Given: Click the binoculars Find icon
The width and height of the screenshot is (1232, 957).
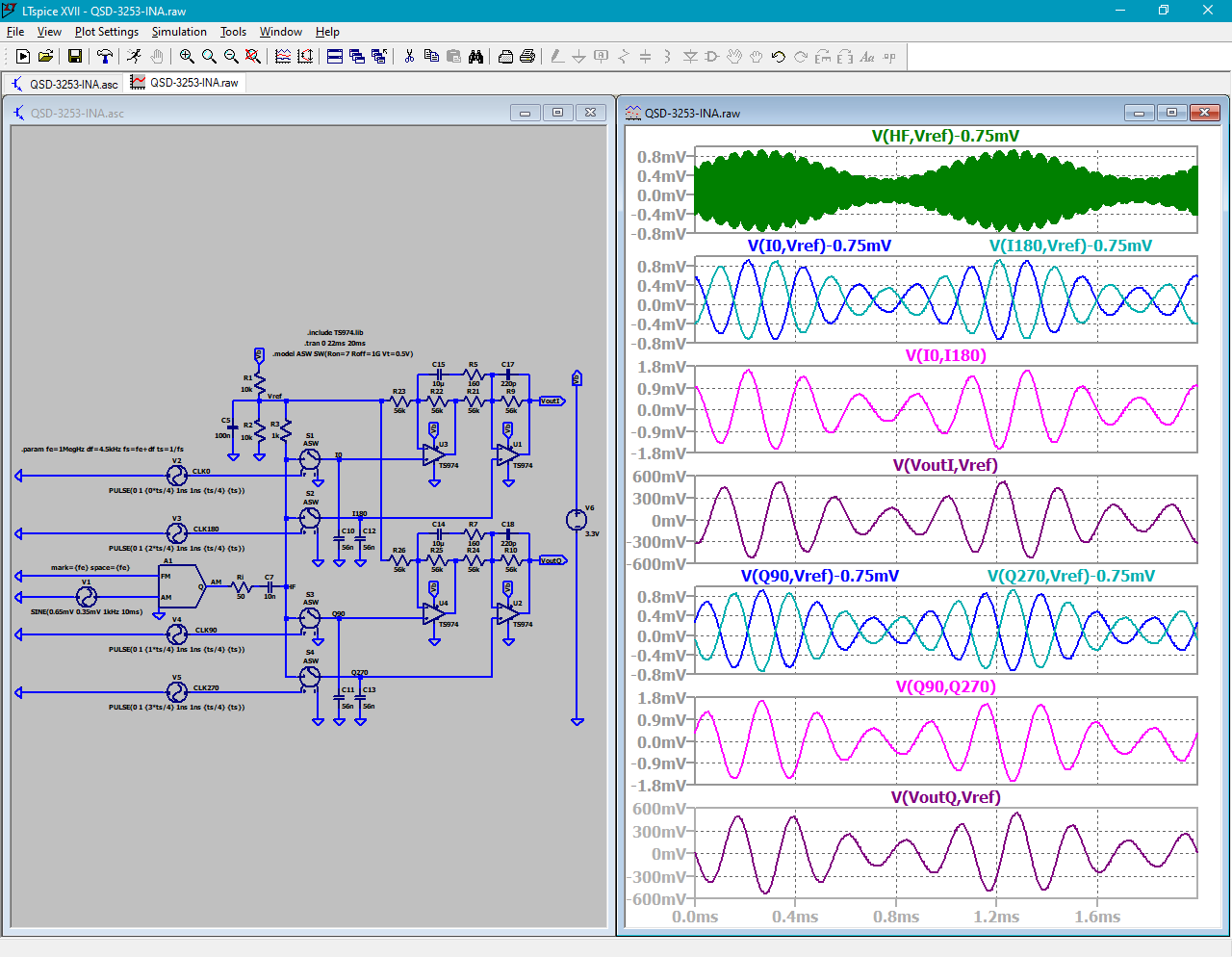Looking at the screenshot, I should click(x=475, y=57).
